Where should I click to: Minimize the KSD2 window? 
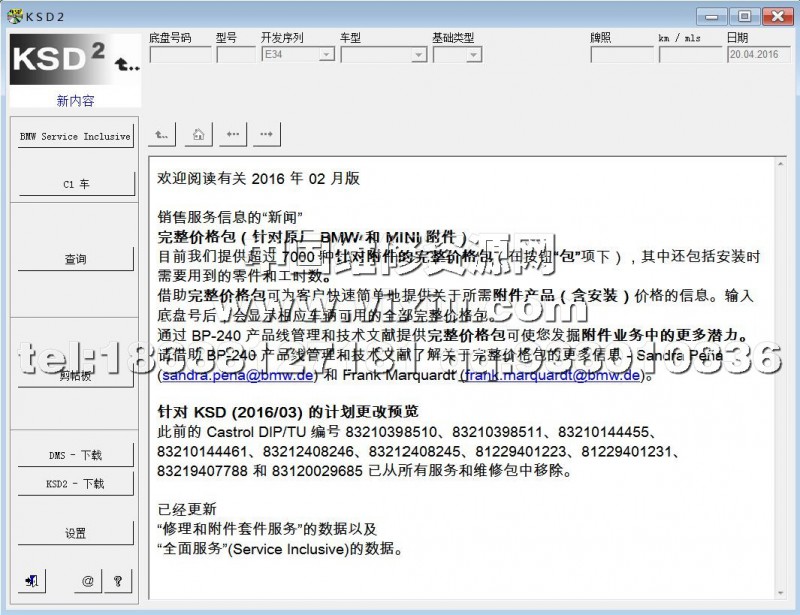[711, 16]
